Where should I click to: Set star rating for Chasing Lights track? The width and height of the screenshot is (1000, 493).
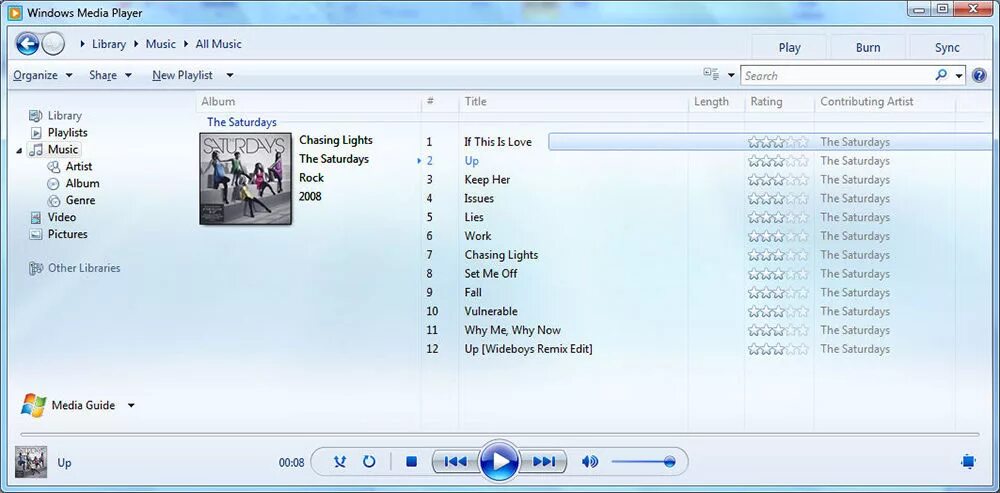point(778,255)
